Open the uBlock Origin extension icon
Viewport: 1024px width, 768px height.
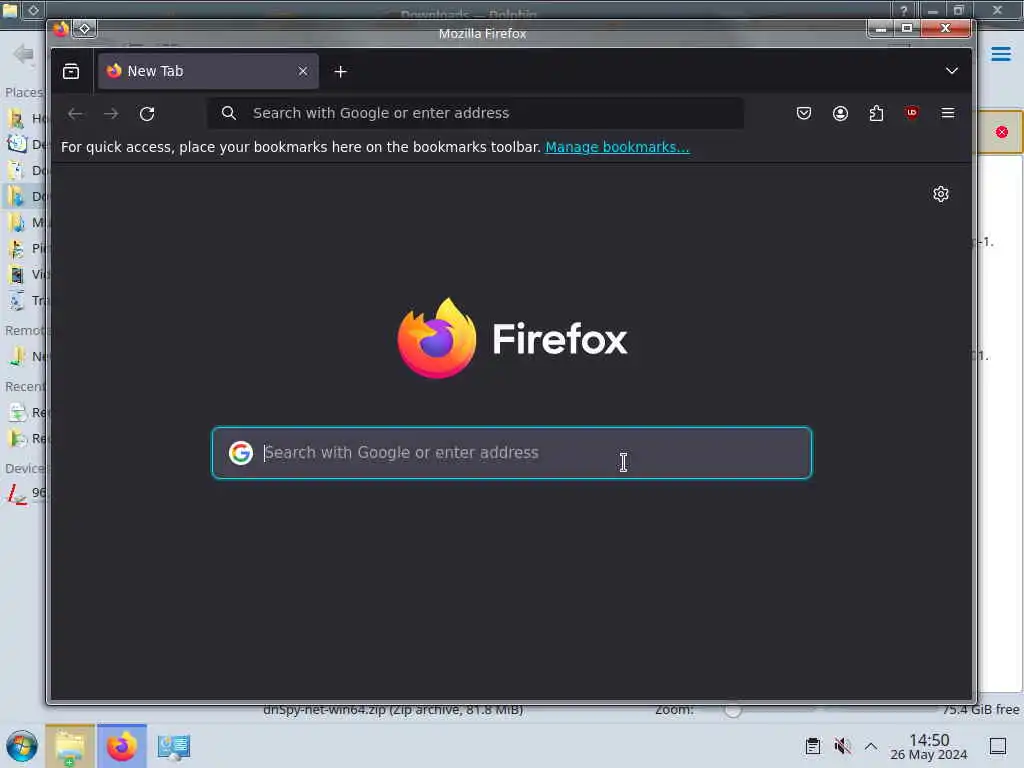(x=912, y=113)
